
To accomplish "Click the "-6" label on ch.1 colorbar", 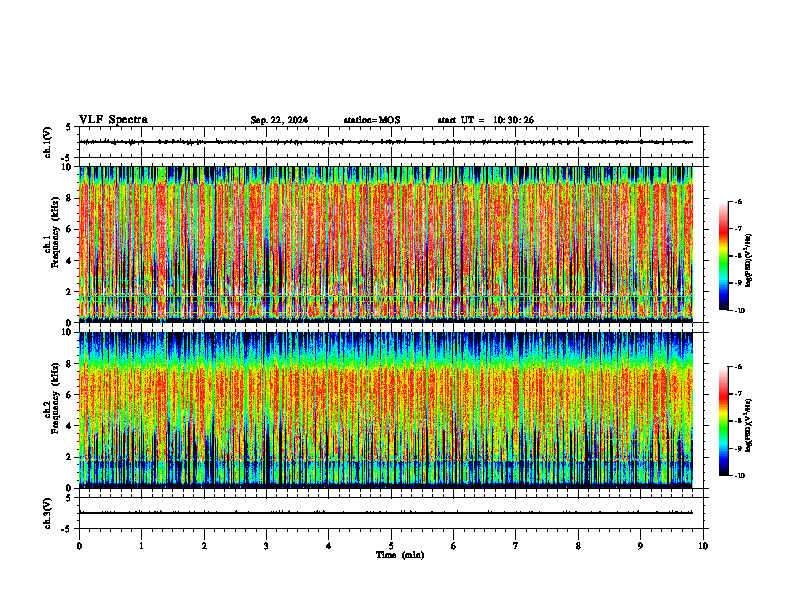I will click(x=738, y=201).
